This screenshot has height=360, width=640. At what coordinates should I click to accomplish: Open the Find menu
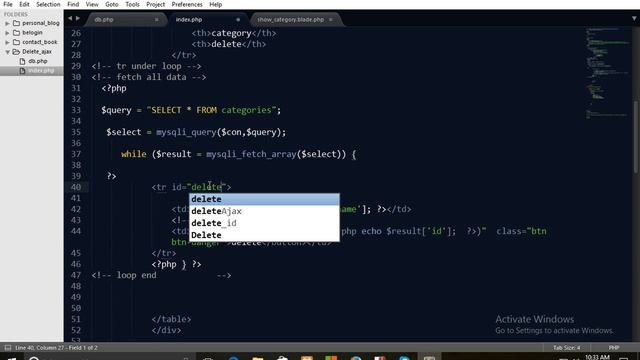pyautogui.click(x=73, y=4)
